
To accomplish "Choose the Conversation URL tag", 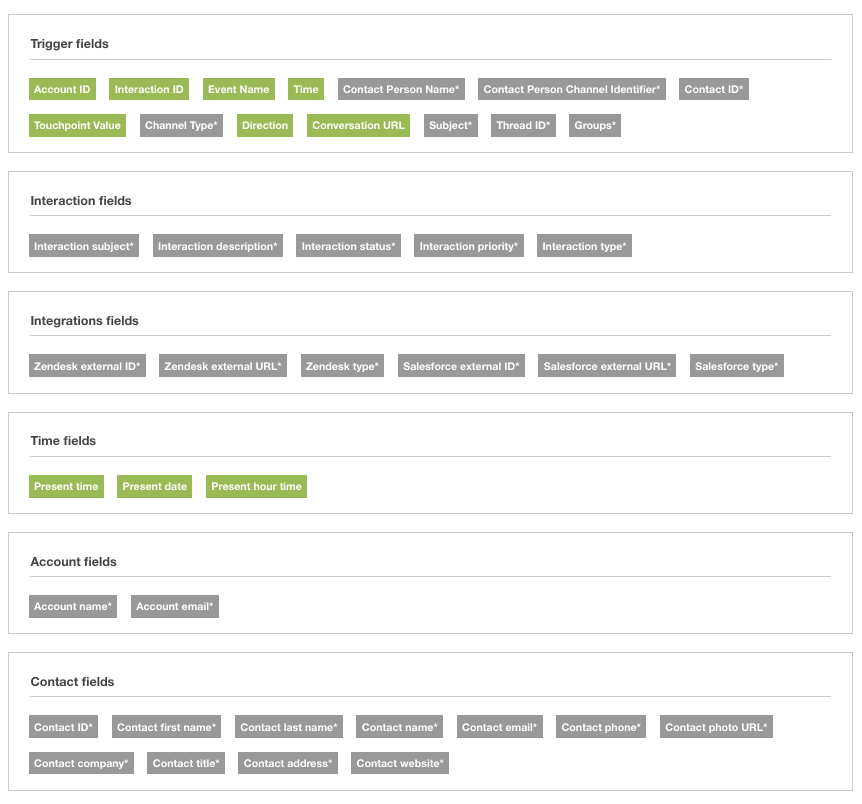I will click(x=358, y=126).
